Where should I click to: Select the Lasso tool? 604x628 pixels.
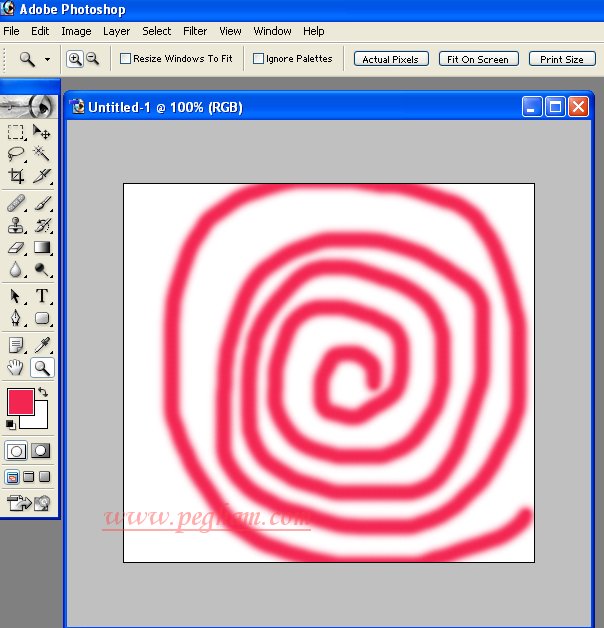pos(16,154)
